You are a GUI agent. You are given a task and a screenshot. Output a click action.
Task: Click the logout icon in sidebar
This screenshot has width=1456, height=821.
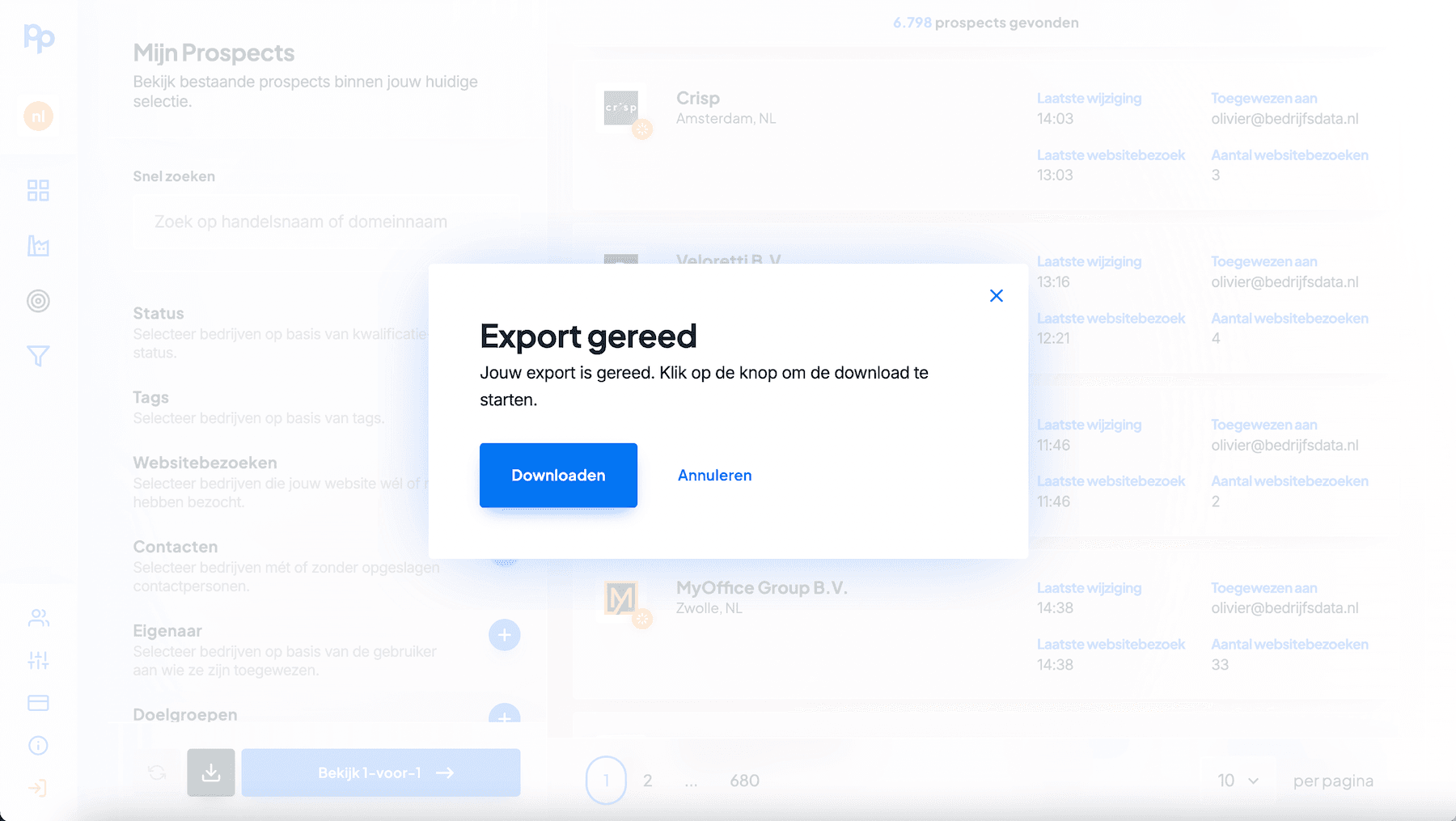[x=38, y=788]
